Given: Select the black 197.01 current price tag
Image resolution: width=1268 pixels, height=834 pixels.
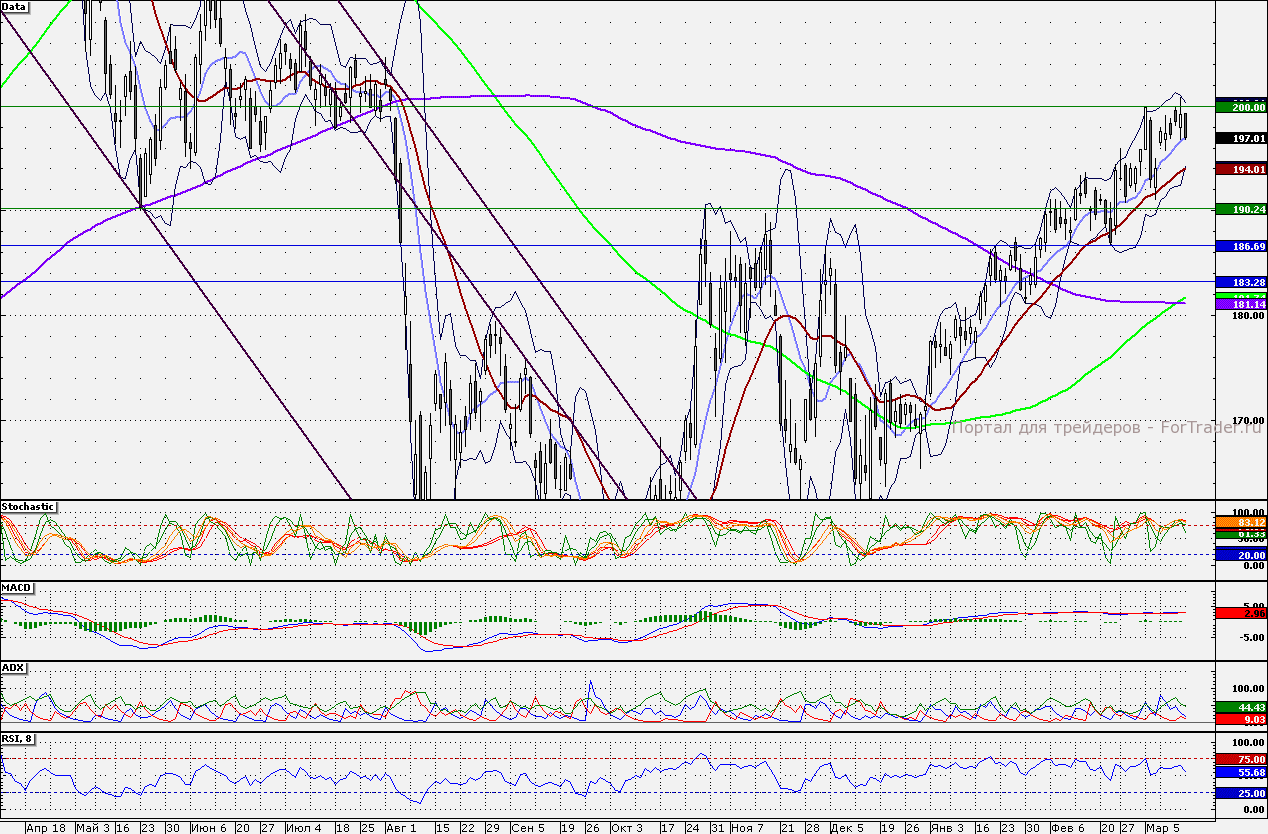Looking at the screenshot, I should point(1240,138).
